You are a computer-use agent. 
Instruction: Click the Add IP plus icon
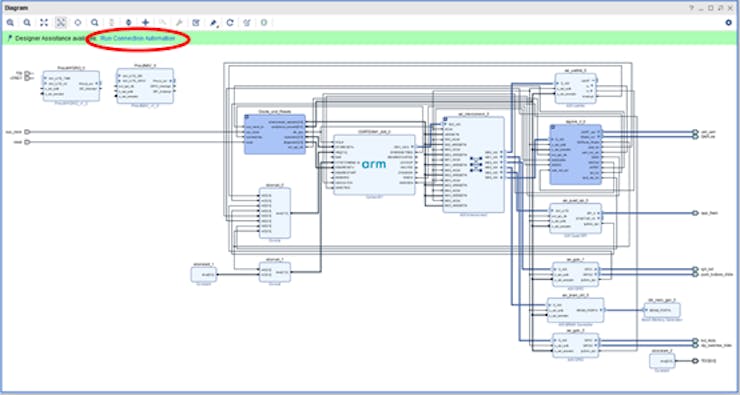[x=146, y=23]
